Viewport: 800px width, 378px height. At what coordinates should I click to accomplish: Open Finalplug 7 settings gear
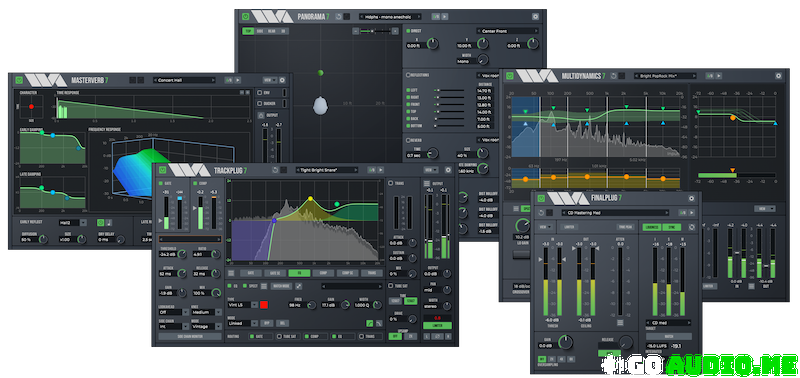[x=691, y=198]
